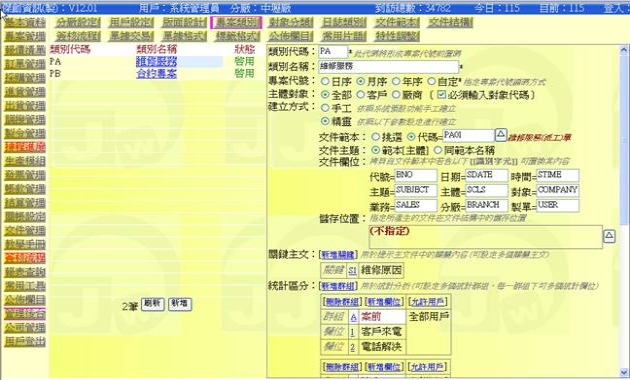The height and width of the screenshot is (380, 630).
Task: Switch to the 用戶設定 tab
Action: pos(131,22)
